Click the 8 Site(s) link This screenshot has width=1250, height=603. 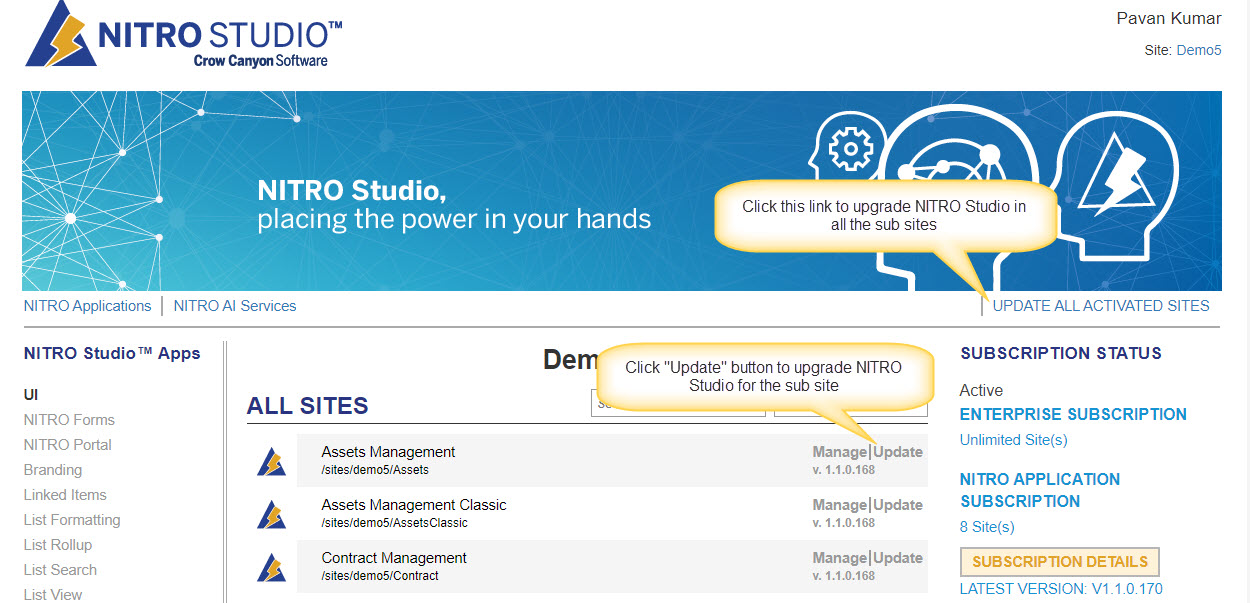(x=987, y=527)
